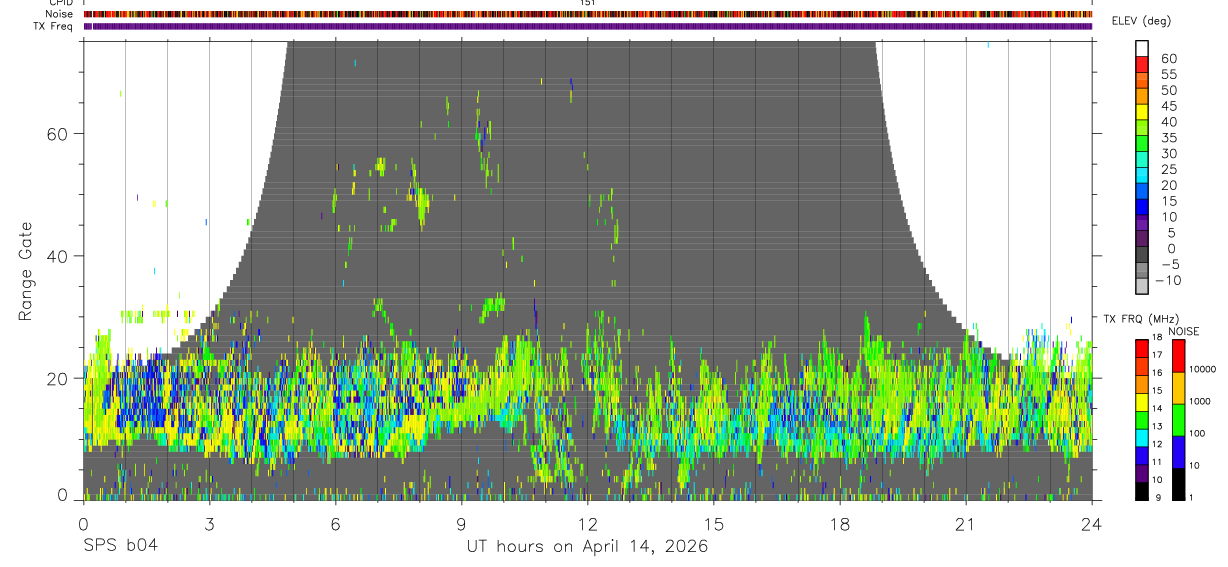
Task: Click ELEV scale label '25'
Action: coord(1169,170)
